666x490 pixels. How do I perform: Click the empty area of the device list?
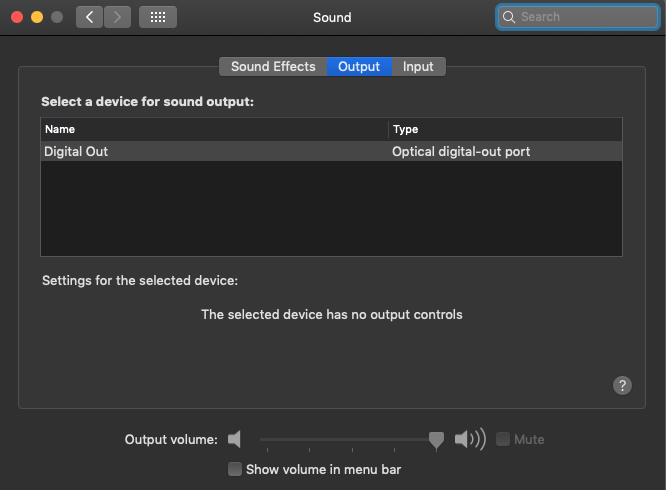point(331,208)
